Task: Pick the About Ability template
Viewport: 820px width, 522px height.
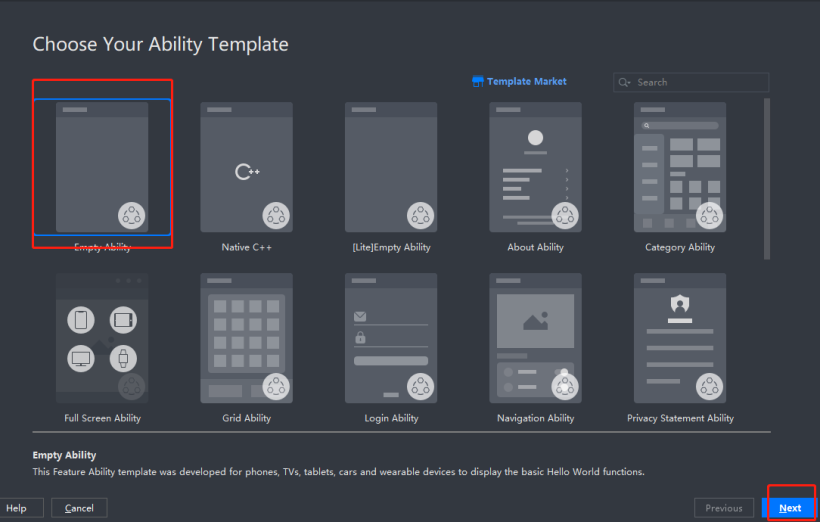Action: click(x=535, y=167)
